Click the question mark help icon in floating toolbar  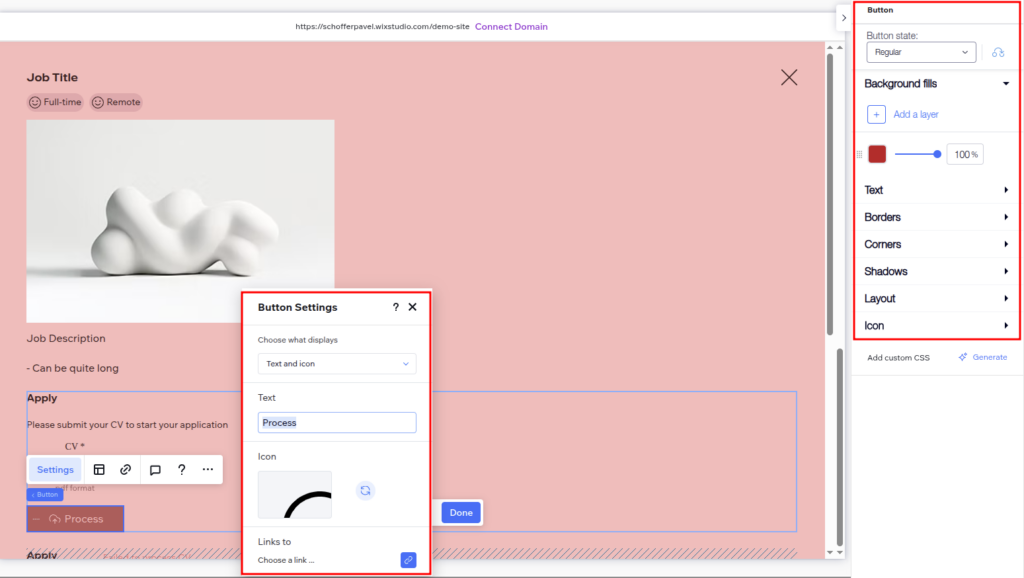[x=181, y=469]
